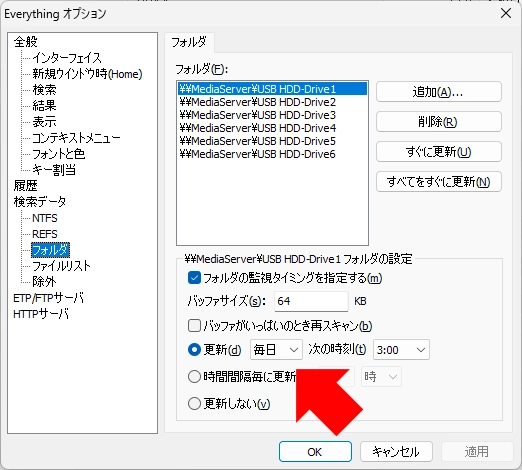
Task: Click the OK button
Action: (315, 452)
